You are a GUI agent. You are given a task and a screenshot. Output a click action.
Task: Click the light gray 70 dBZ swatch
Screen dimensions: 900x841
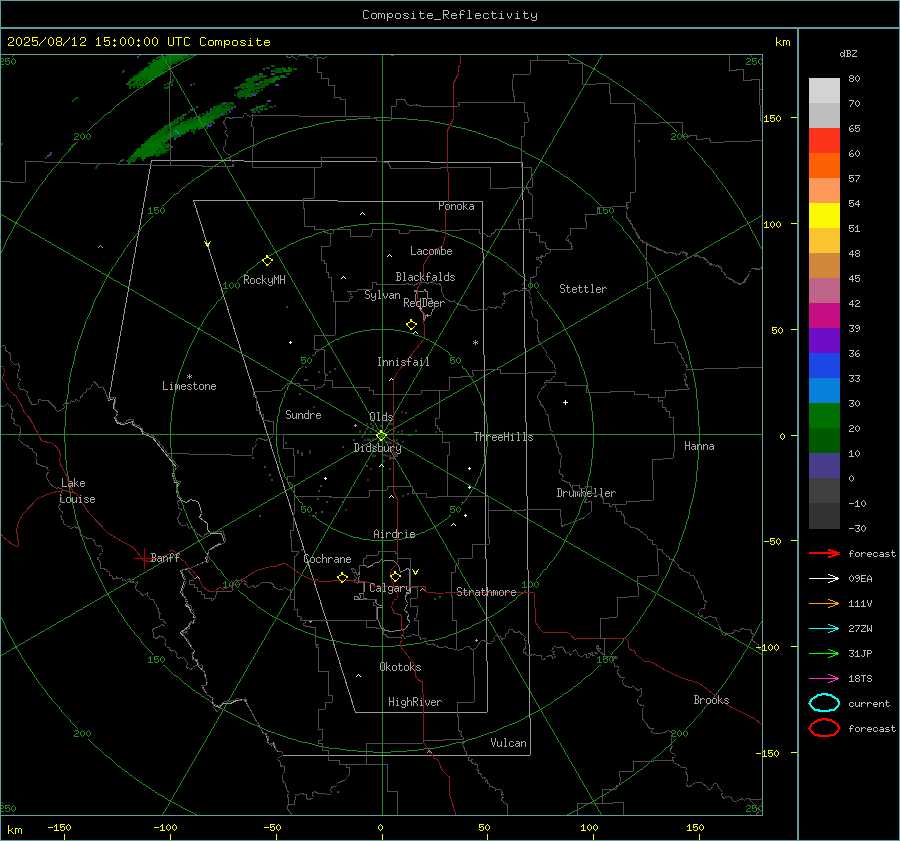pyautogui.click(x=824, y=91)
